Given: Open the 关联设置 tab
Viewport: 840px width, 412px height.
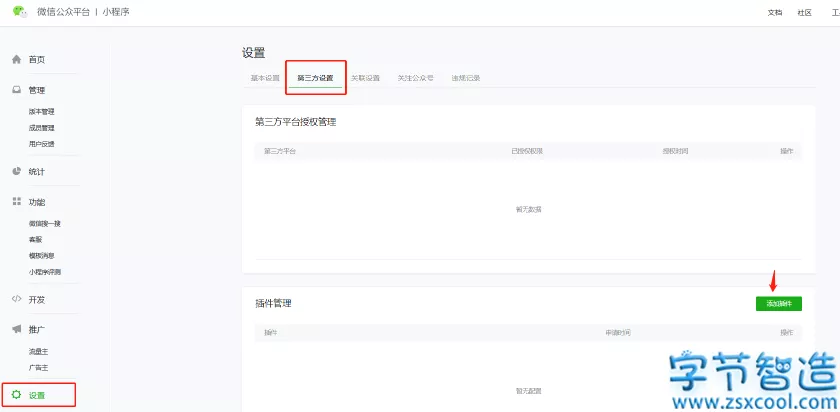Looking at the screenshot, I should click(365, 78).
